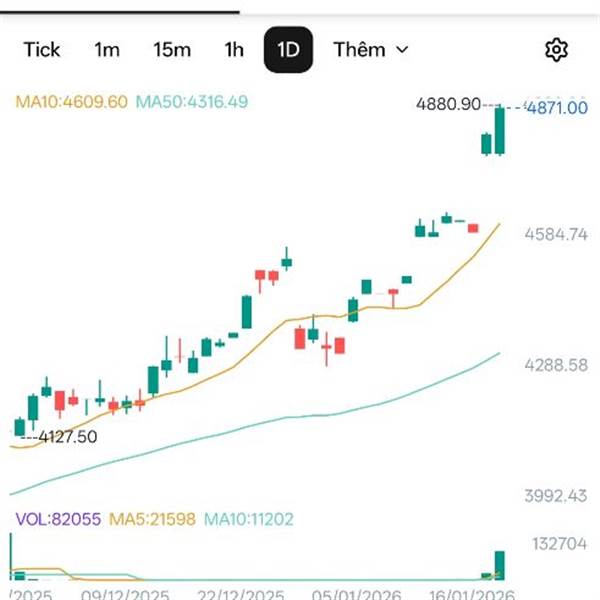The image size is (600, 600).
Task: Click the MA10:11202 volume indicator label
Action: 250,518
